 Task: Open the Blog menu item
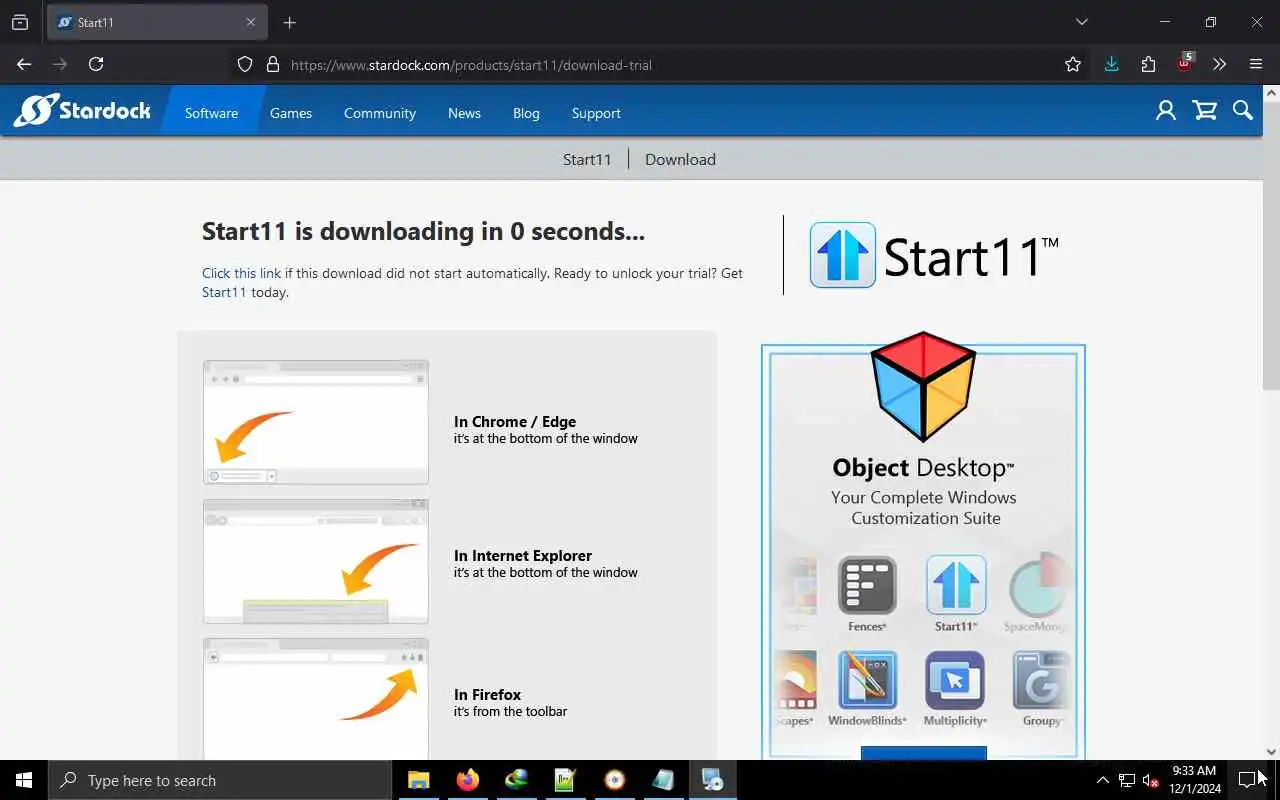(526, 113)
